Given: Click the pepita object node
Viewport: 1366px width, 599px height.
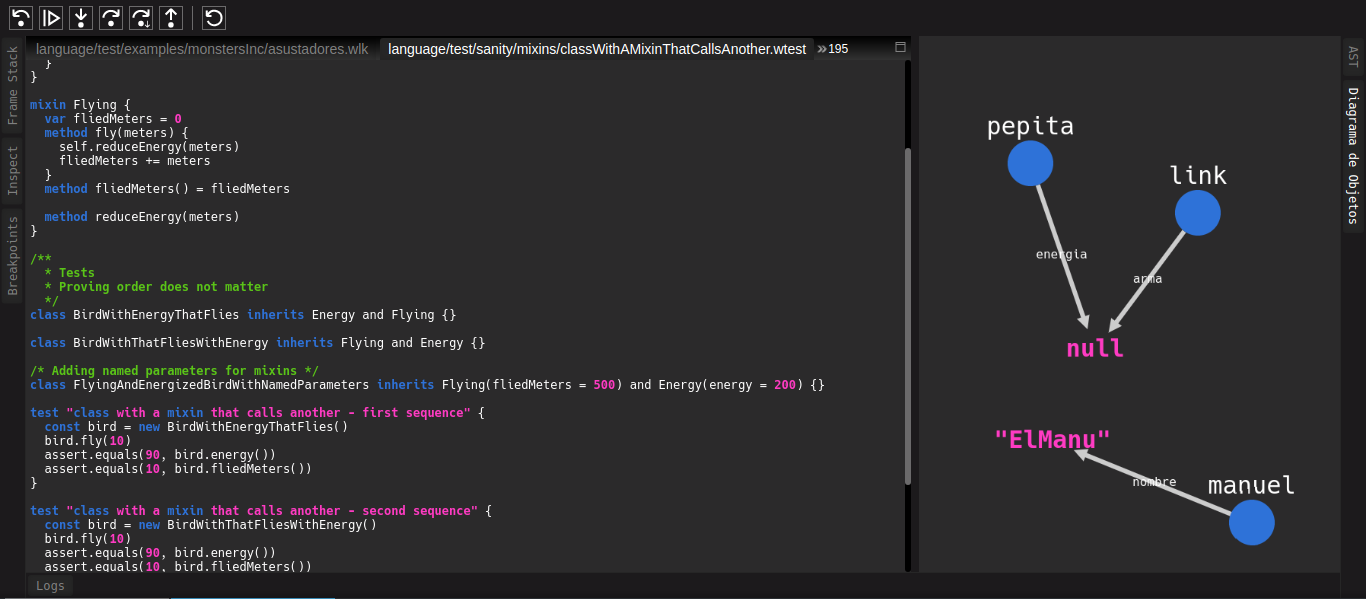Looking at the screenshot, I should (1030, 163).
